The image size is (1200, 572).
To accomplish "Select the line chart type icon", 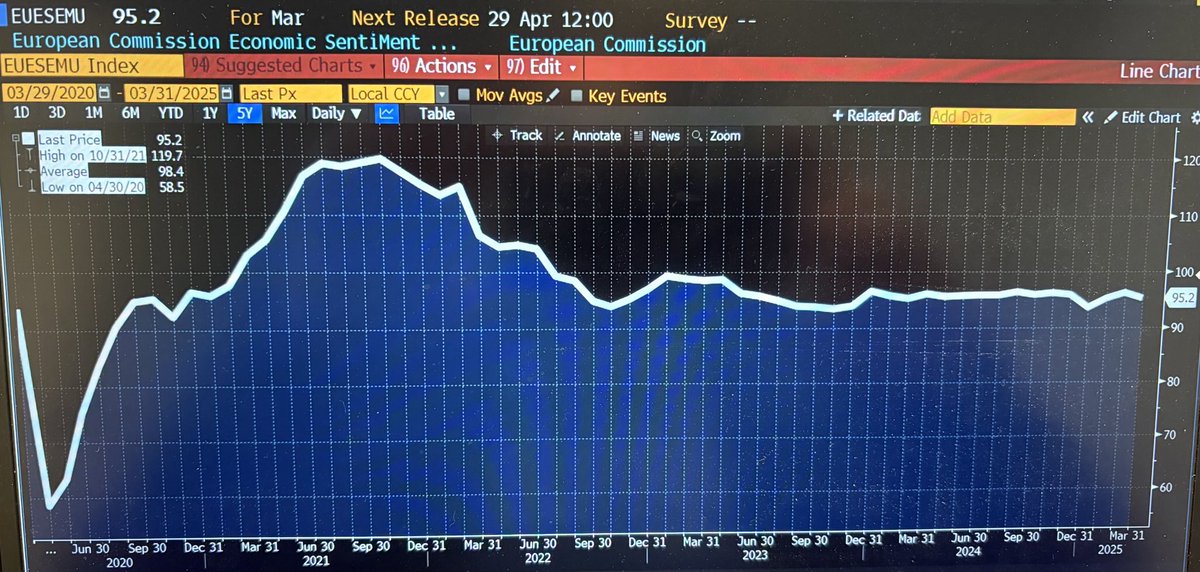I will [387, 113].
